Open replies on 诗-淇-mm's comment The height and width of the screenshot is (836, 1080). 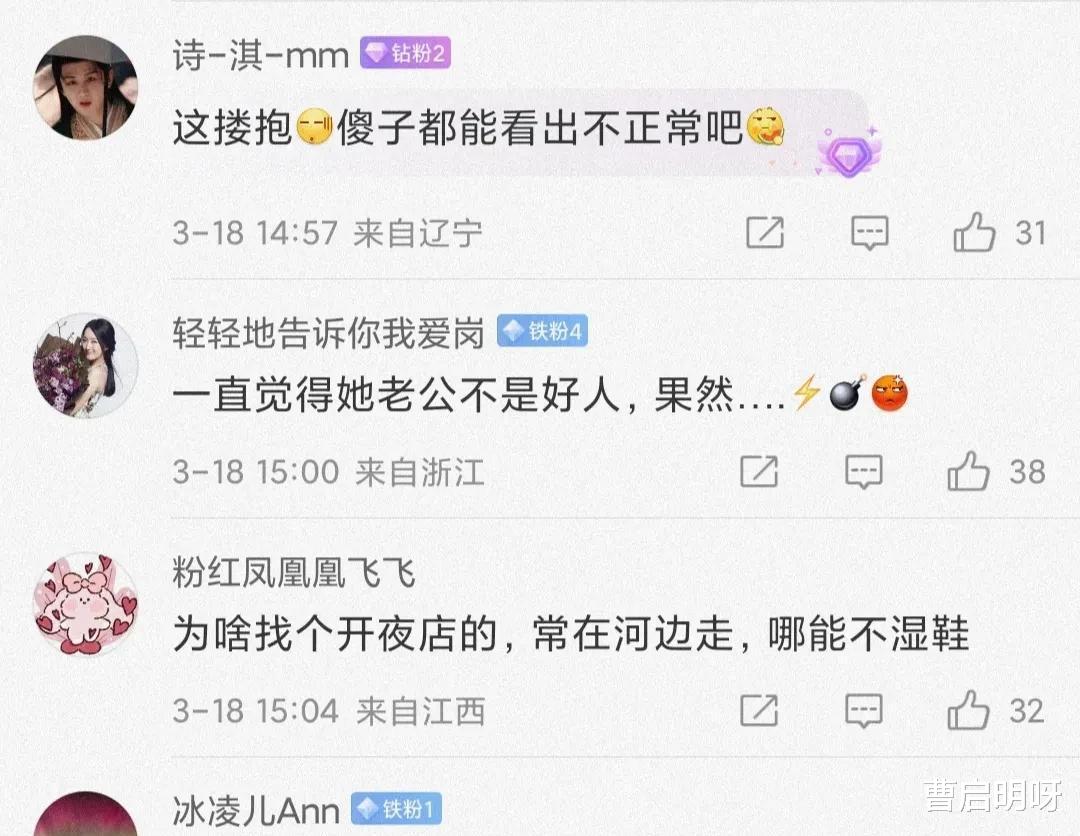pos(870,233)
